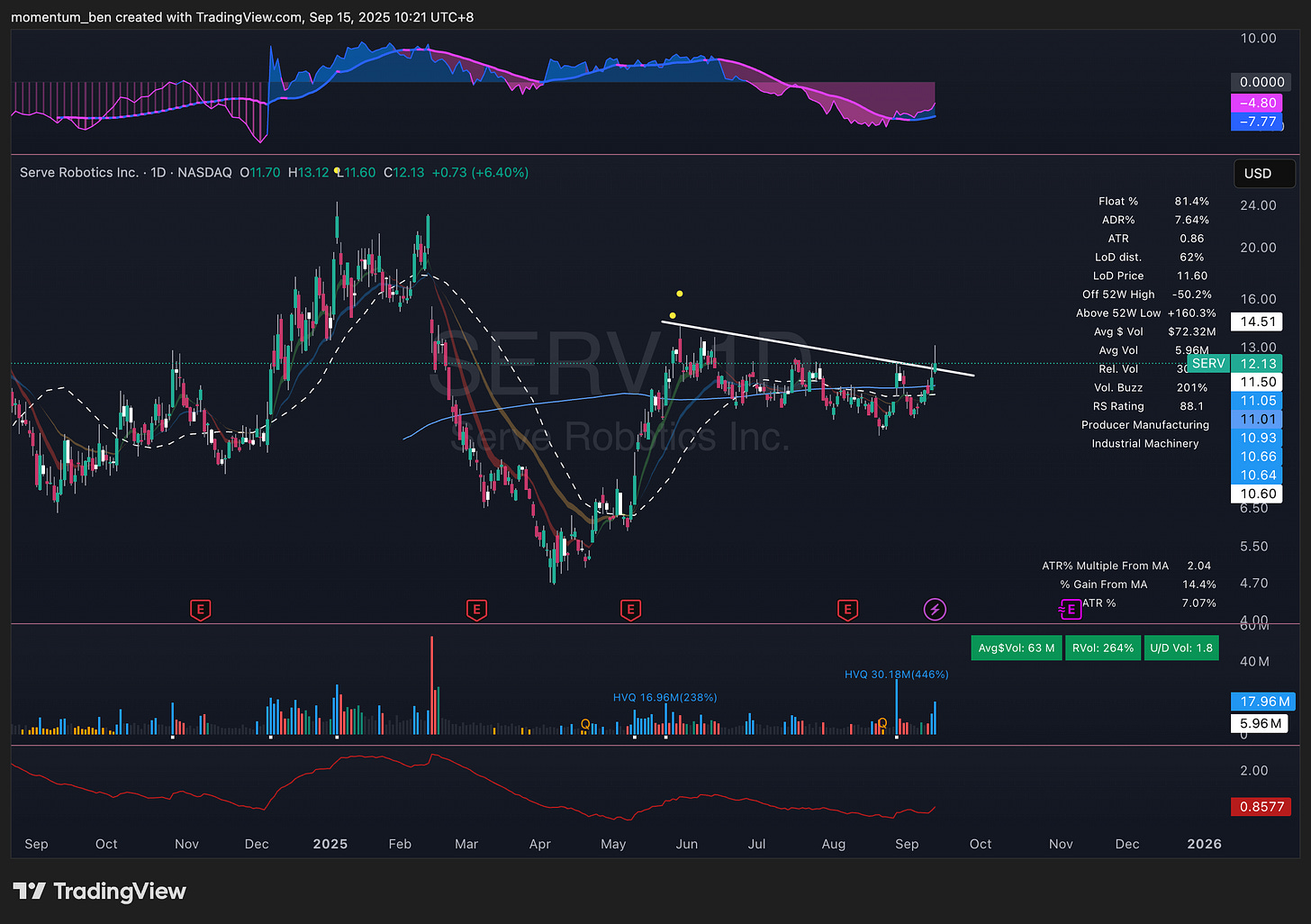Click the +0.73 (+6.40%) change value

(x=480, y=172)
